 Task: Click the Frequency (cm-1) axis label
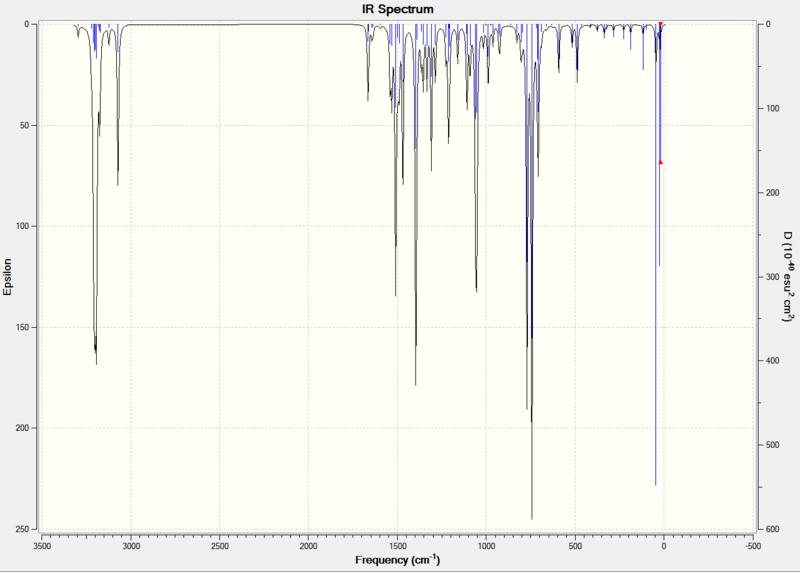[x=397, y=560]
